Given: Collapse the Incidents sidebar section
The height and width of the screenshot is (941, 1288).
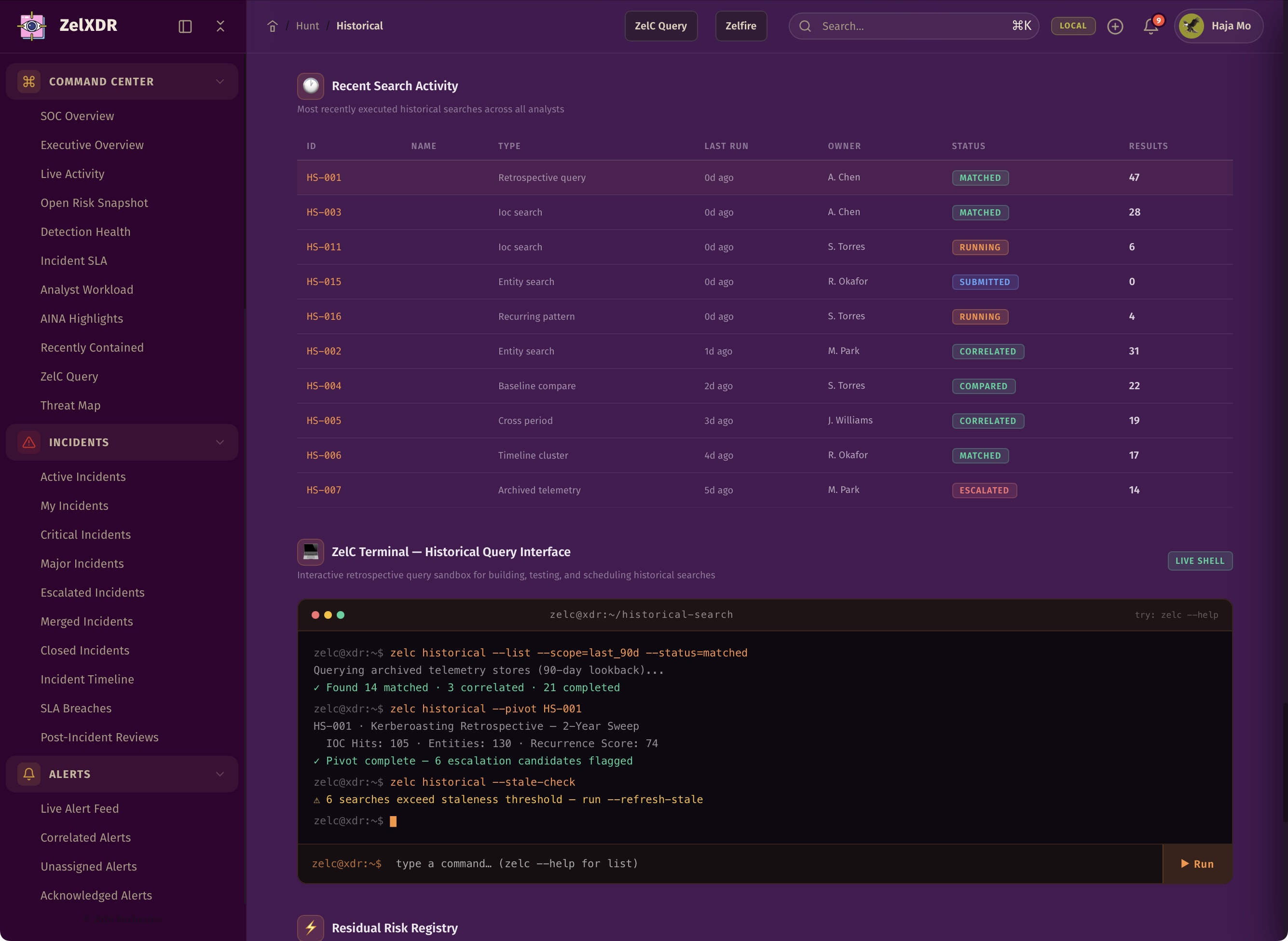Looking at the screenshot, I should tap(220, 443).
